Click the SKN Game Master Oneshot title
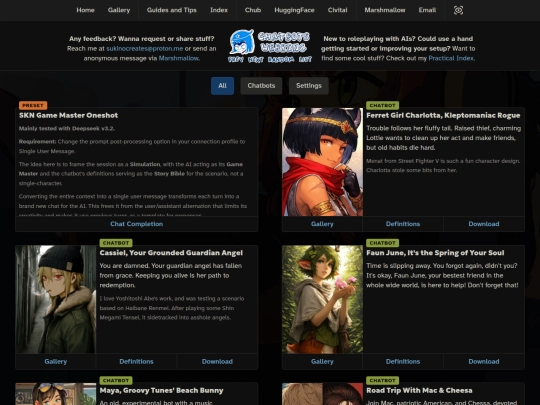 (x=69, y=115)
